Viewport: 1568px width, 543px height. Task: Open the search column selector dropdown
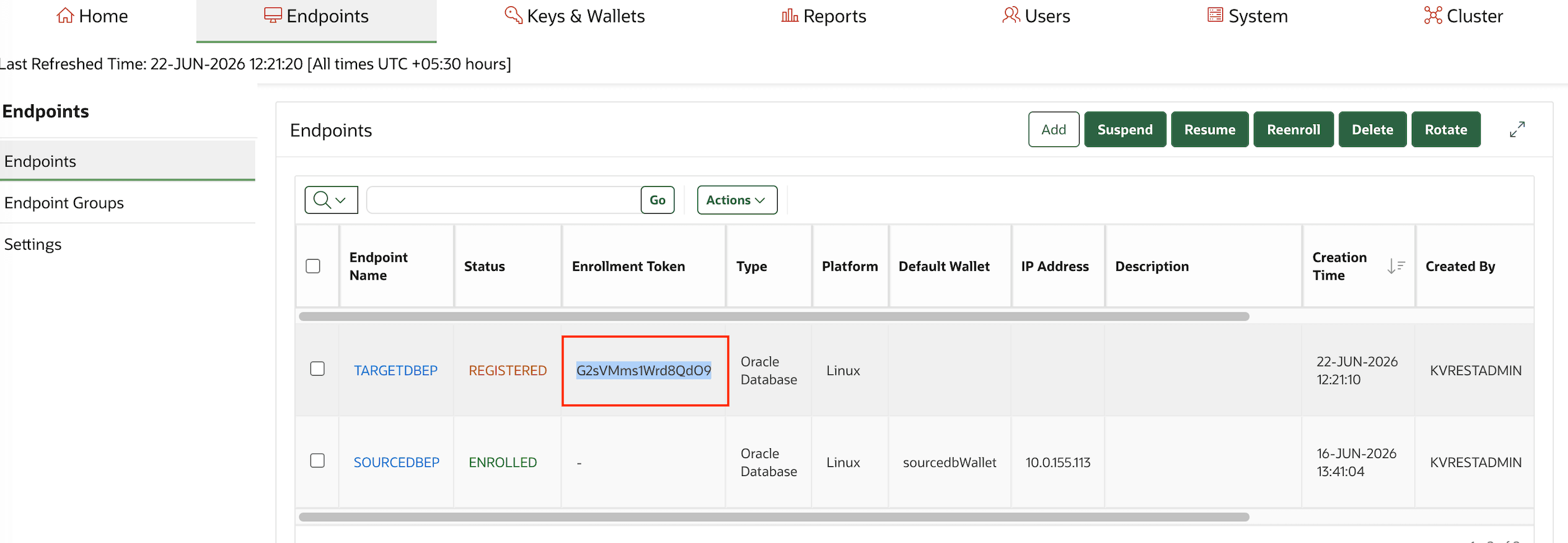tap(331, 200)
